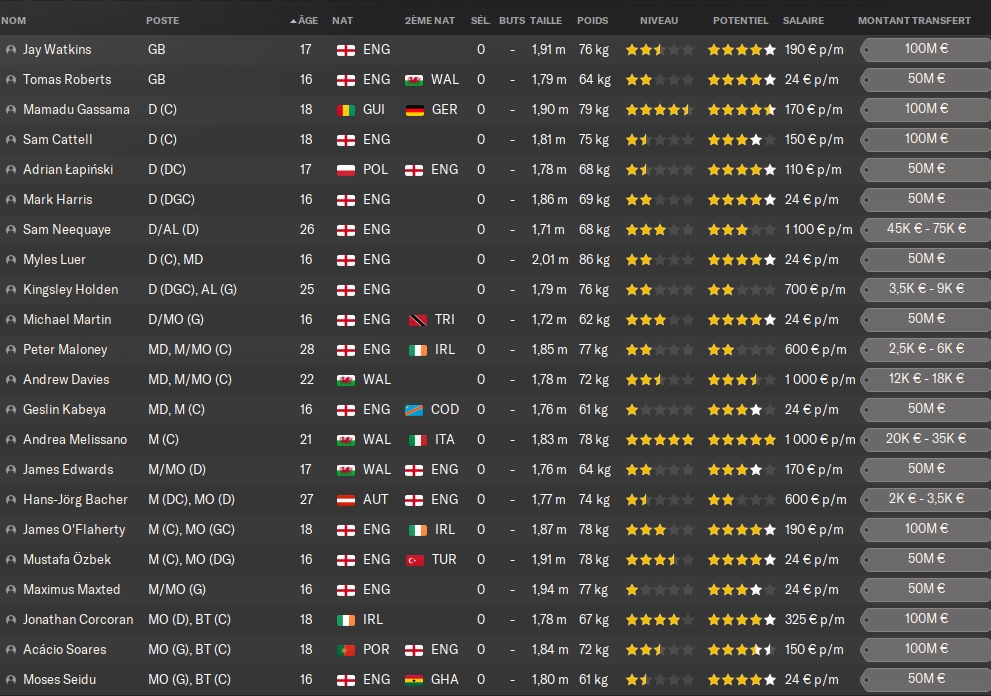
Task: Click the person icon beside Hans-Jörg Bacher
Action: (x=11, y=499)
